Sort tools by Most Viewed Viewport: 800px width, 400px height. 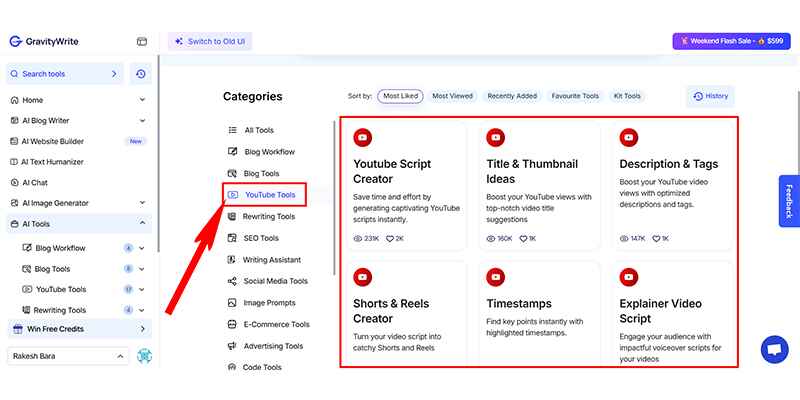coord(452,96)
